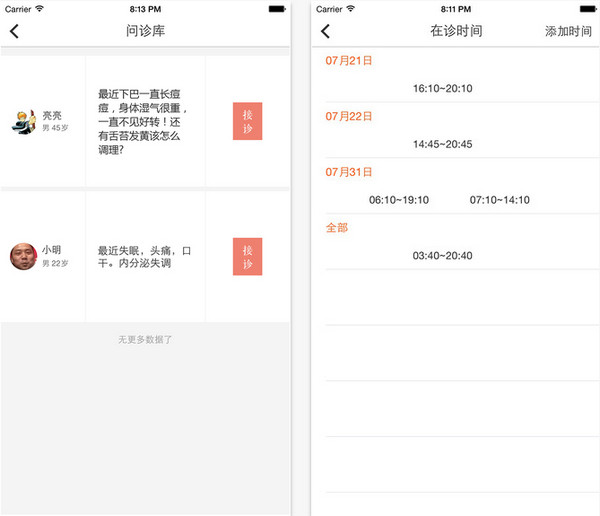Tap 添加时间 to add a time
Image resolution: width=600 pixels, height=516 pixels.
568,32
